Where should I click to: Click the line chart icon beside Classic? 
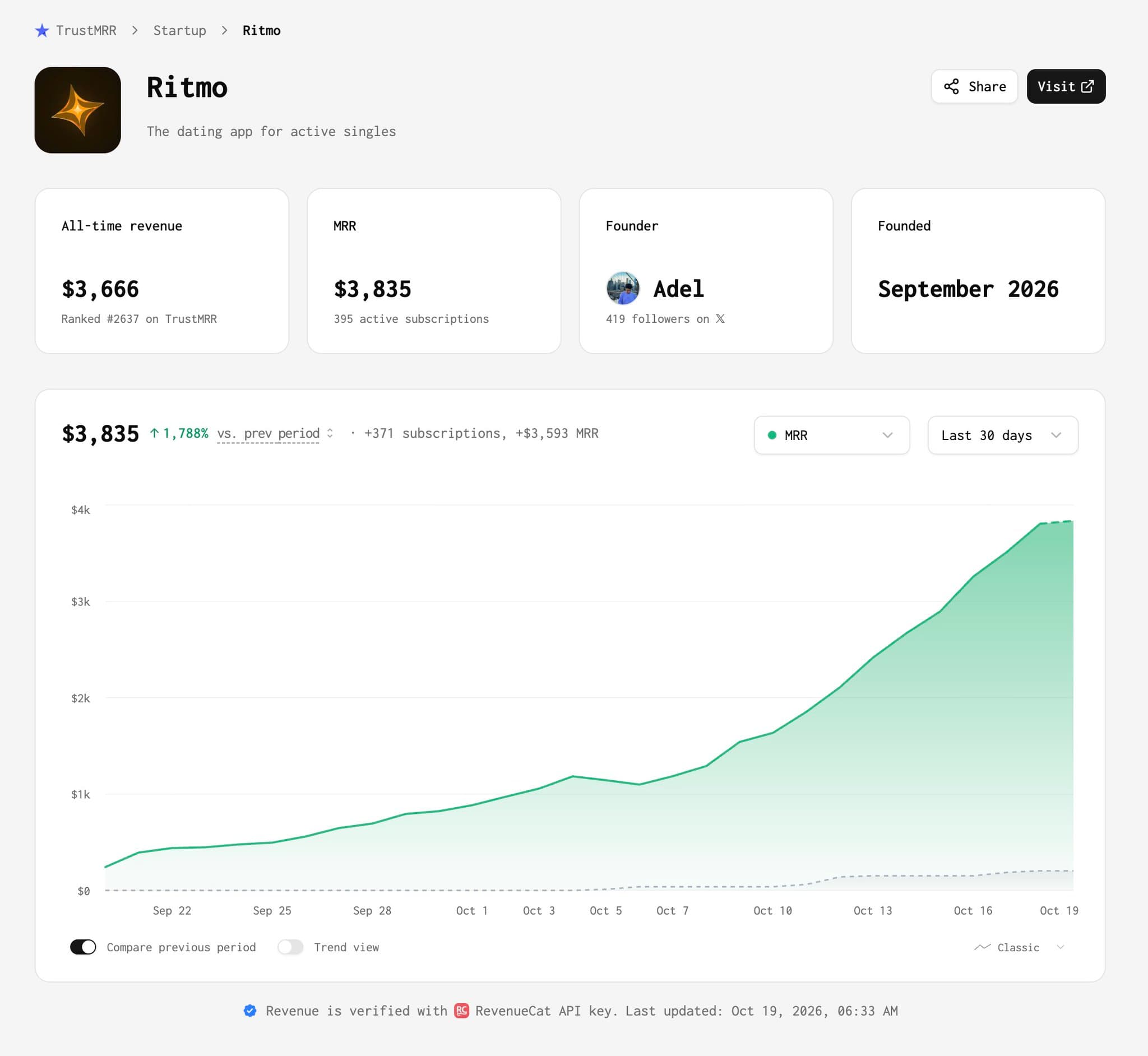click(x=982, y=947)
